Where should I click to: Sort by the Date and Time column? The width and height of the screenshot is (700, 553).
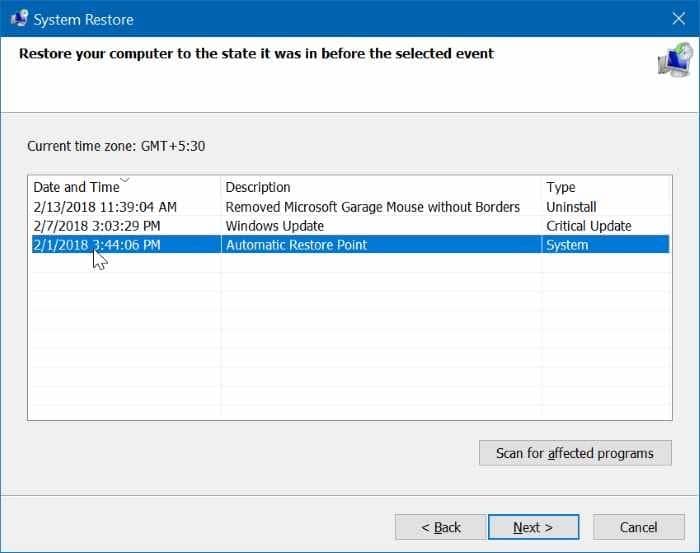(x=76, y=187)
